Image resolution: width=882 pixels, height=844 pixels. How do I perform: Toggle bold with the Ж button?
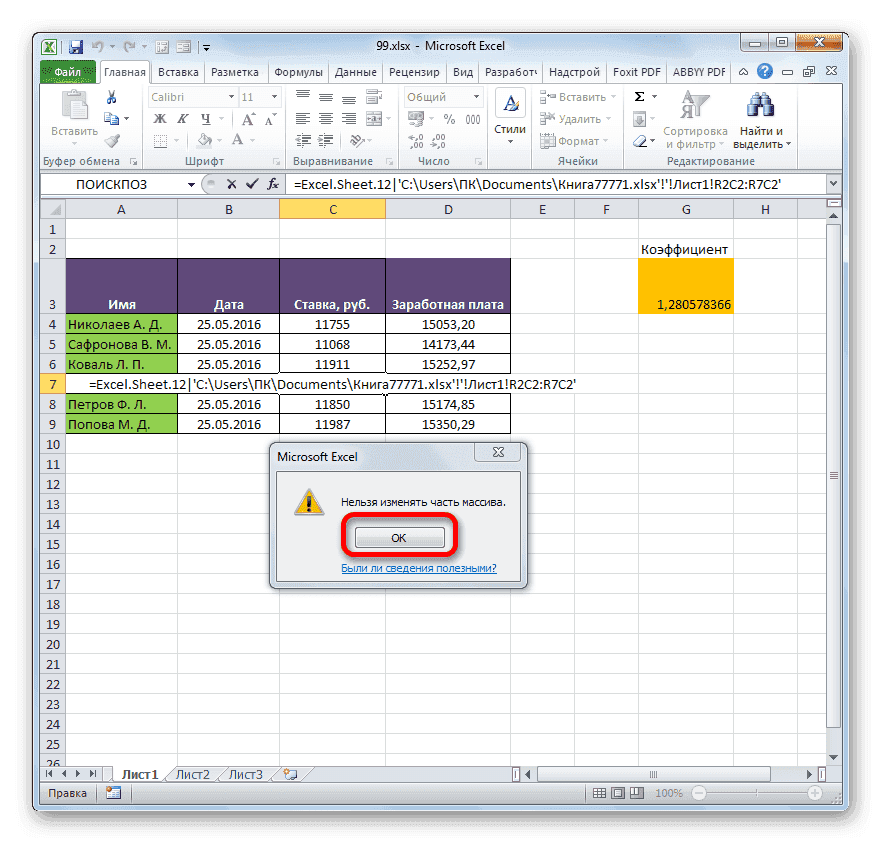pyautogui.click(x=161, y=118)
